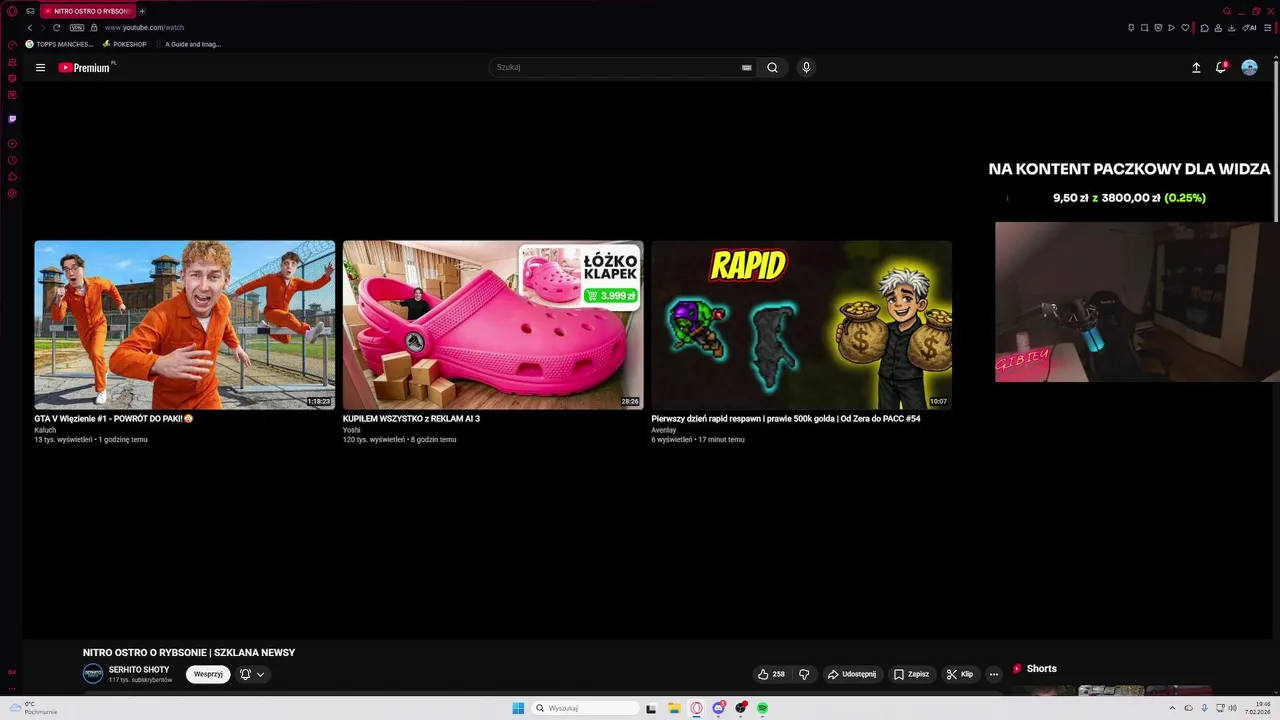This screenshot has width=1280, height=720.
Task: Open SERHITO SHOTY channel avatar
Action: coord(93,674)
